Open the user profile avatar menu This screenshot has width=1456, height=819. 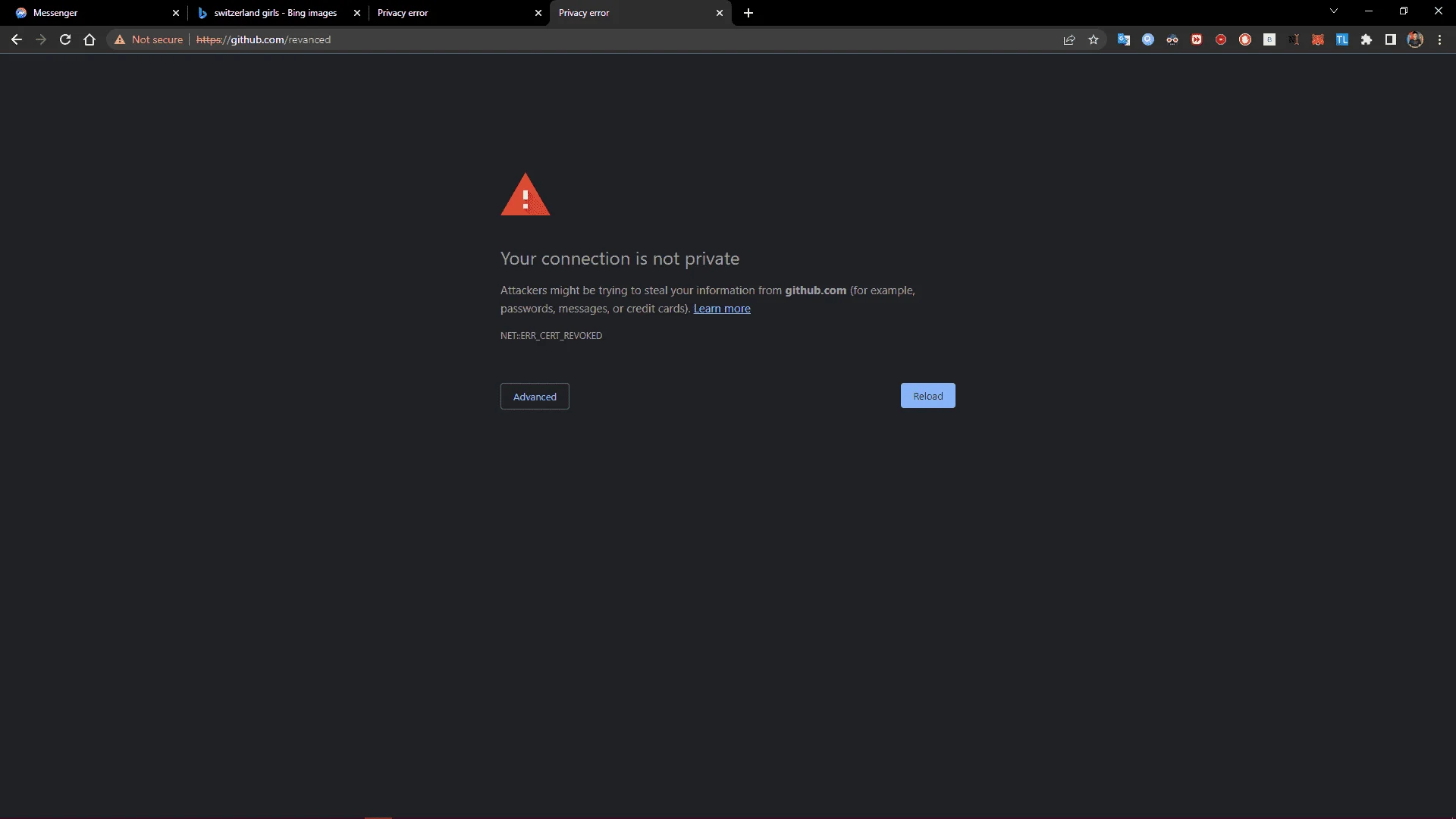tap(1415, 39)
